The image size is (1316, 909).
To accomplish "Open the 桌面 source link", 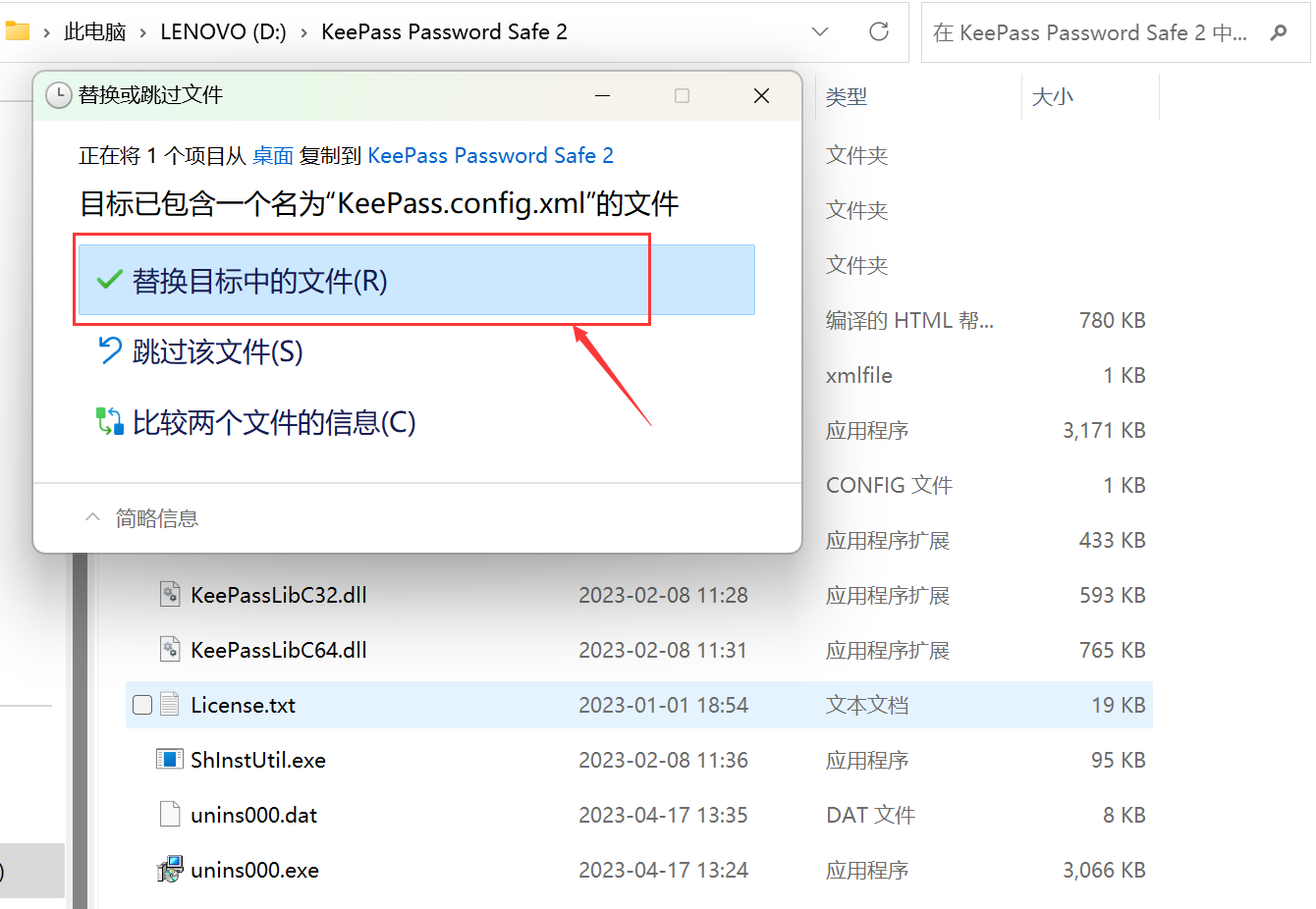I will 273,155.
